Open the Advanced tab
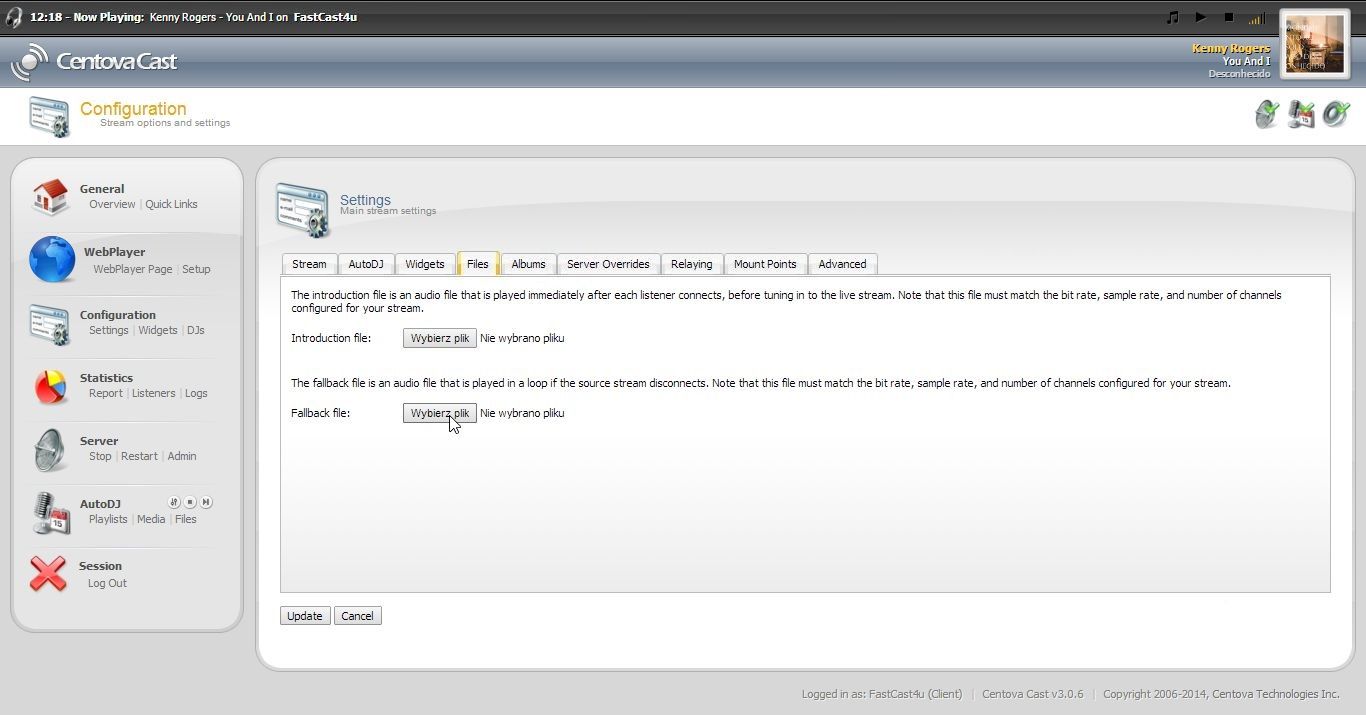The image size is (1366, 715). coord(843,264)
